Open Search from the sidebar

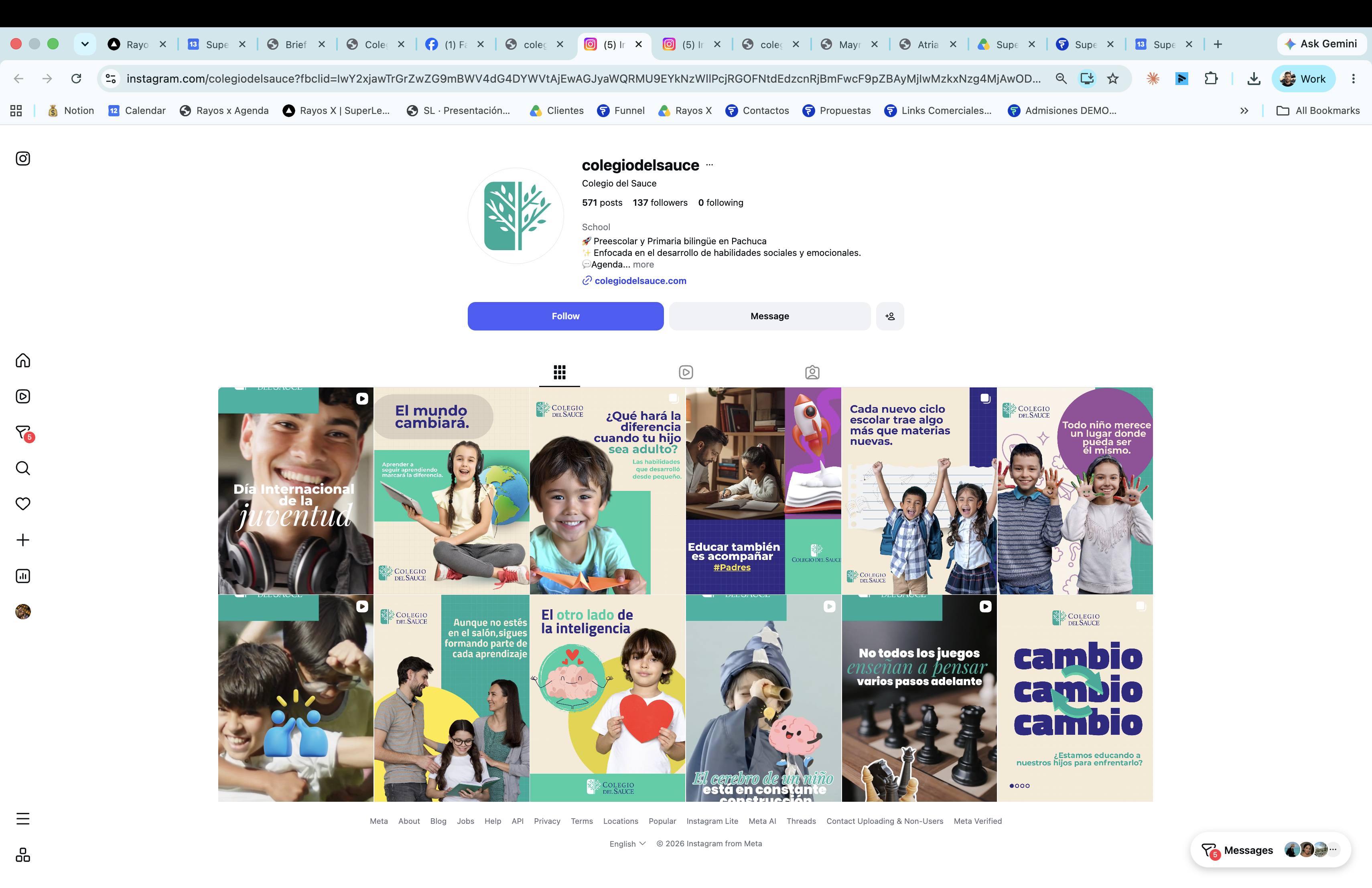coord(22,468)
